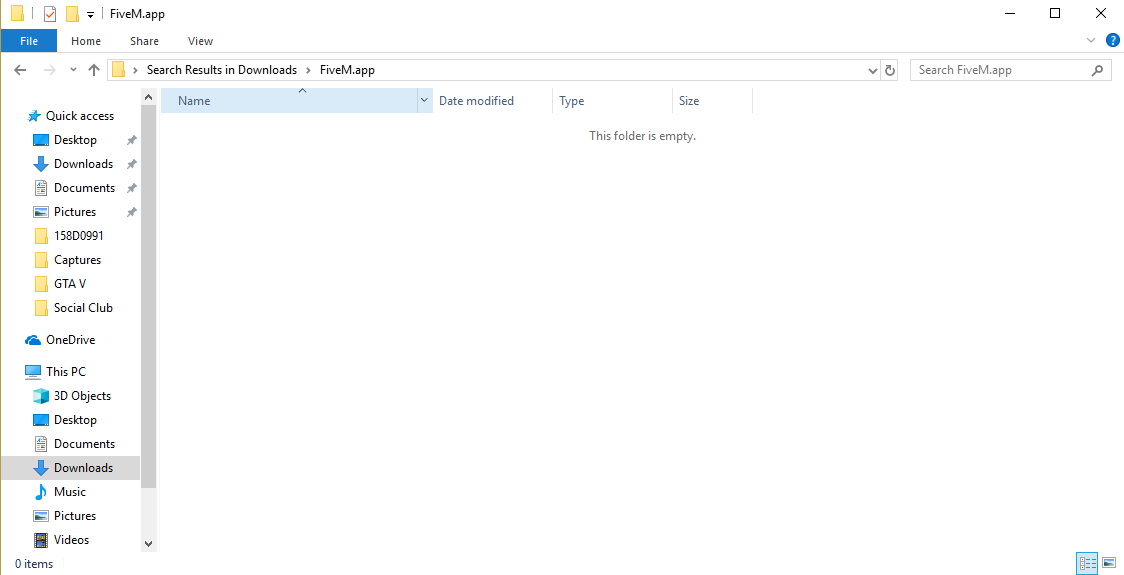The width and height of the screenshot is (1124, 575).
Task: Select OneDrive in navigation pane
Action: pos(70,340)
